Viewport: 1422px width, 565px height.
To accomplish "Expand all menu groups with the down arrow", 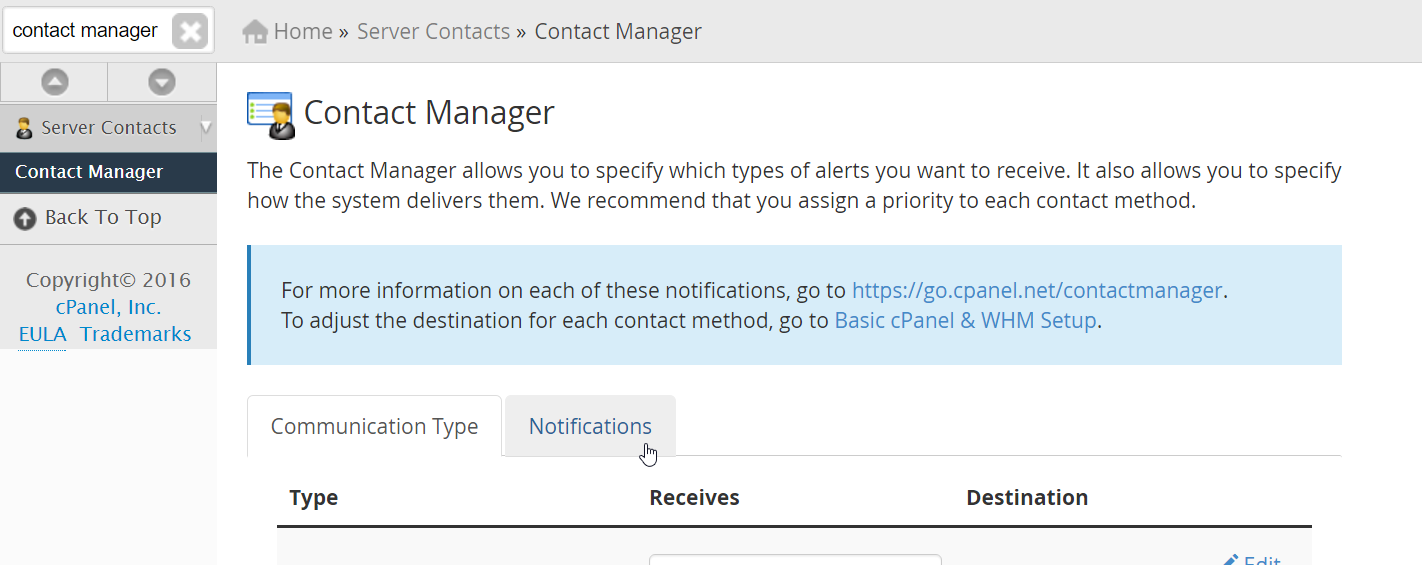I will coord(162,83).
